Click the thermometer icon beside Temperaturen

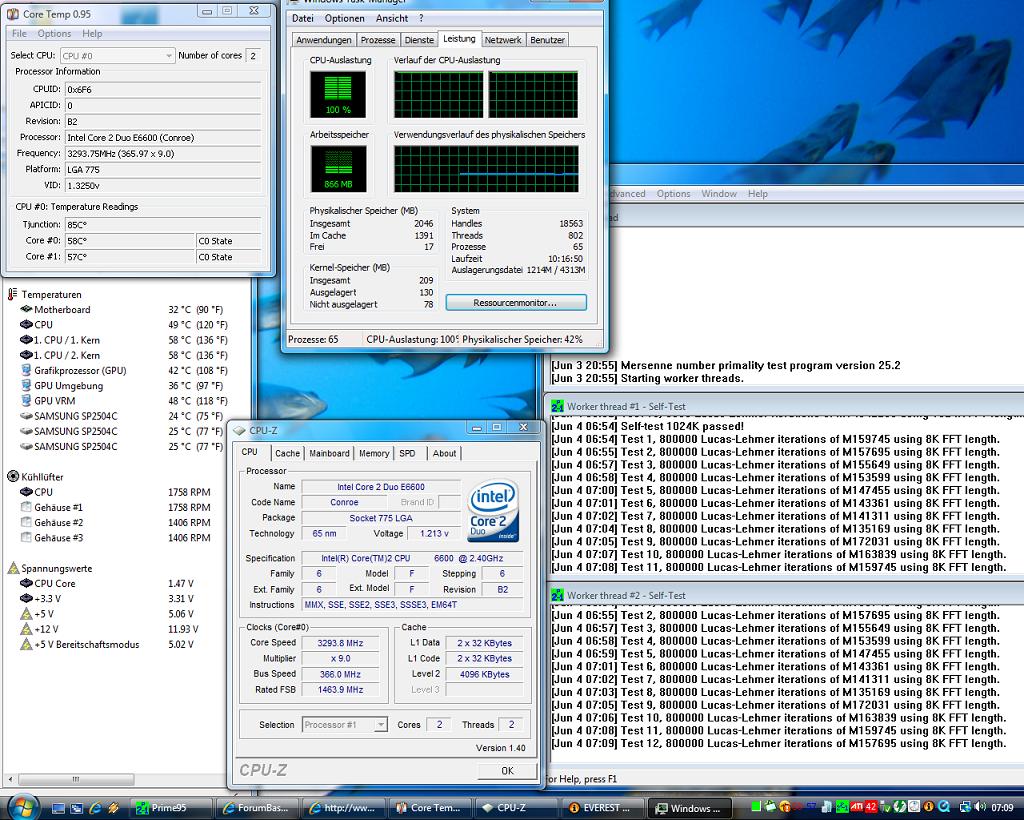(12, 294)
